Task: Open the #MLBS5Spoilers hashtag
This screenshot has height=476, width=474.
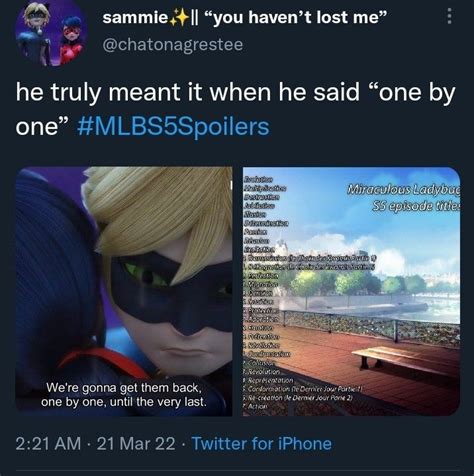Action: 173,127
